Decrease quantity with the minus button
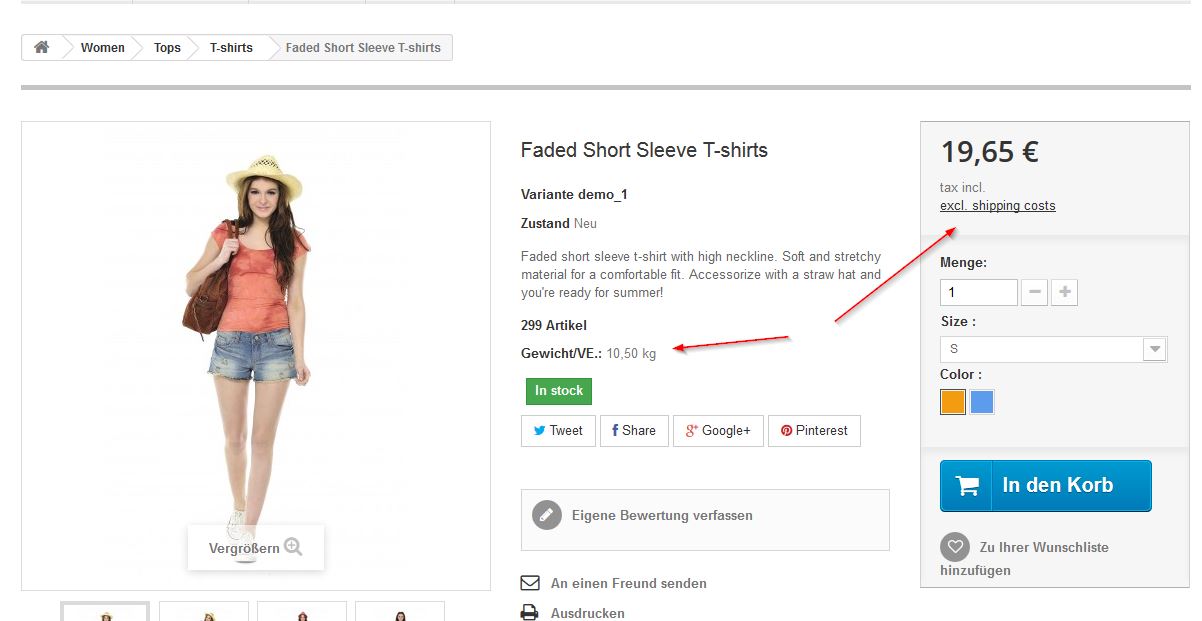 tap(1035, 293)
